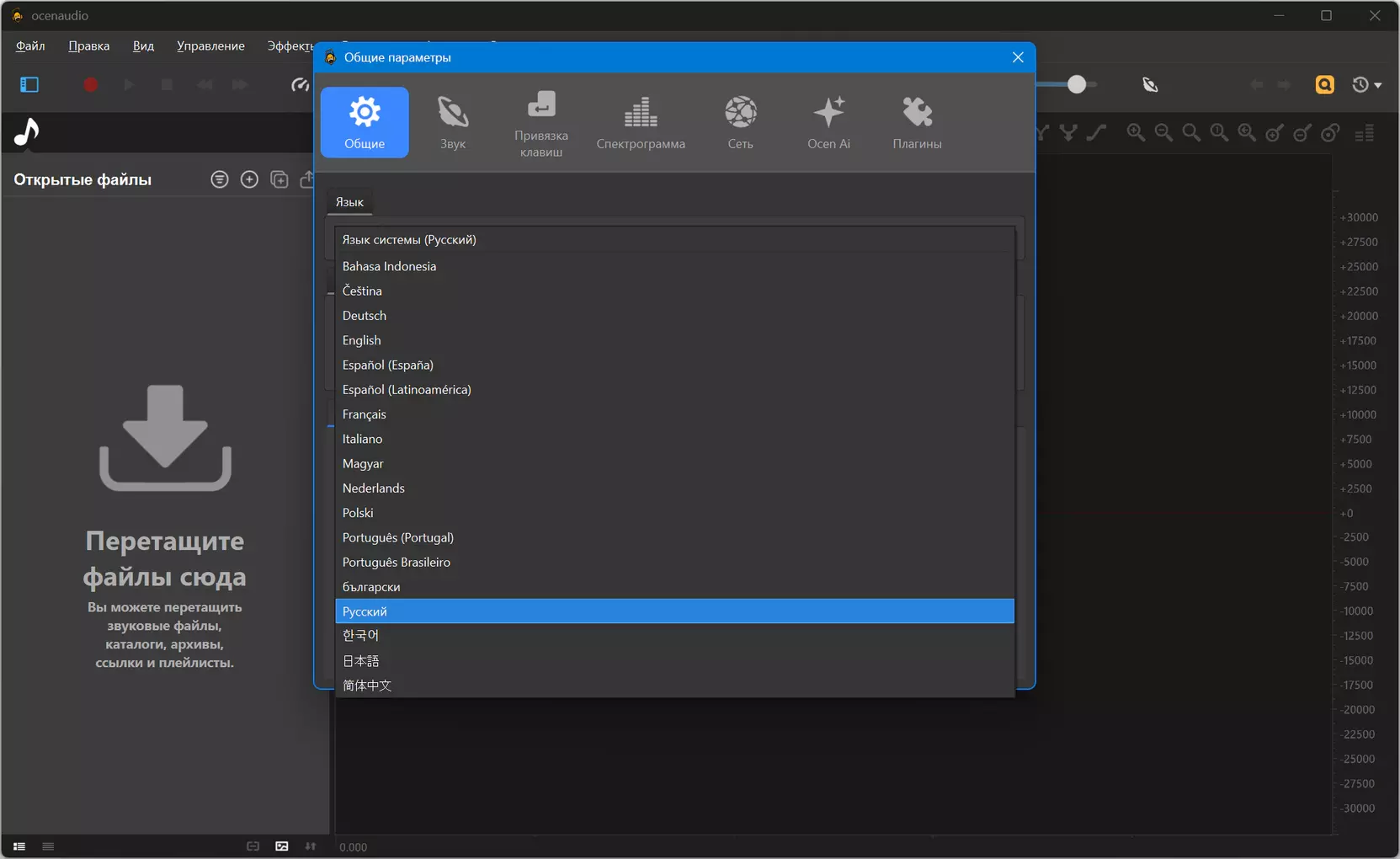The image size is (1400, 859).
Task: Select Português Brasileiro language
Action: (674, 563)
